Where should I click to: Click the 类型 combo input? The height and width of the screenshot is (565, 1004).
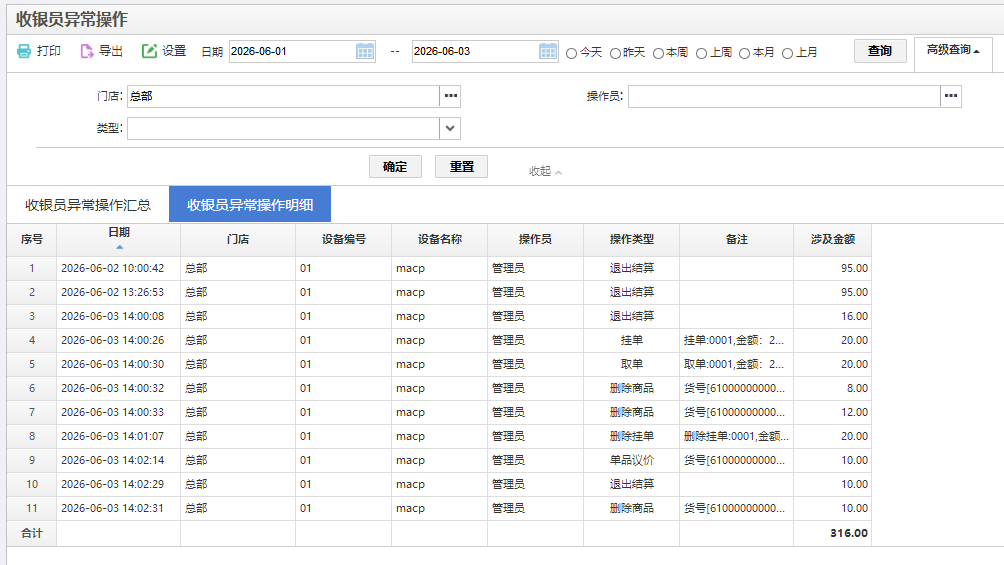(283, 128)
